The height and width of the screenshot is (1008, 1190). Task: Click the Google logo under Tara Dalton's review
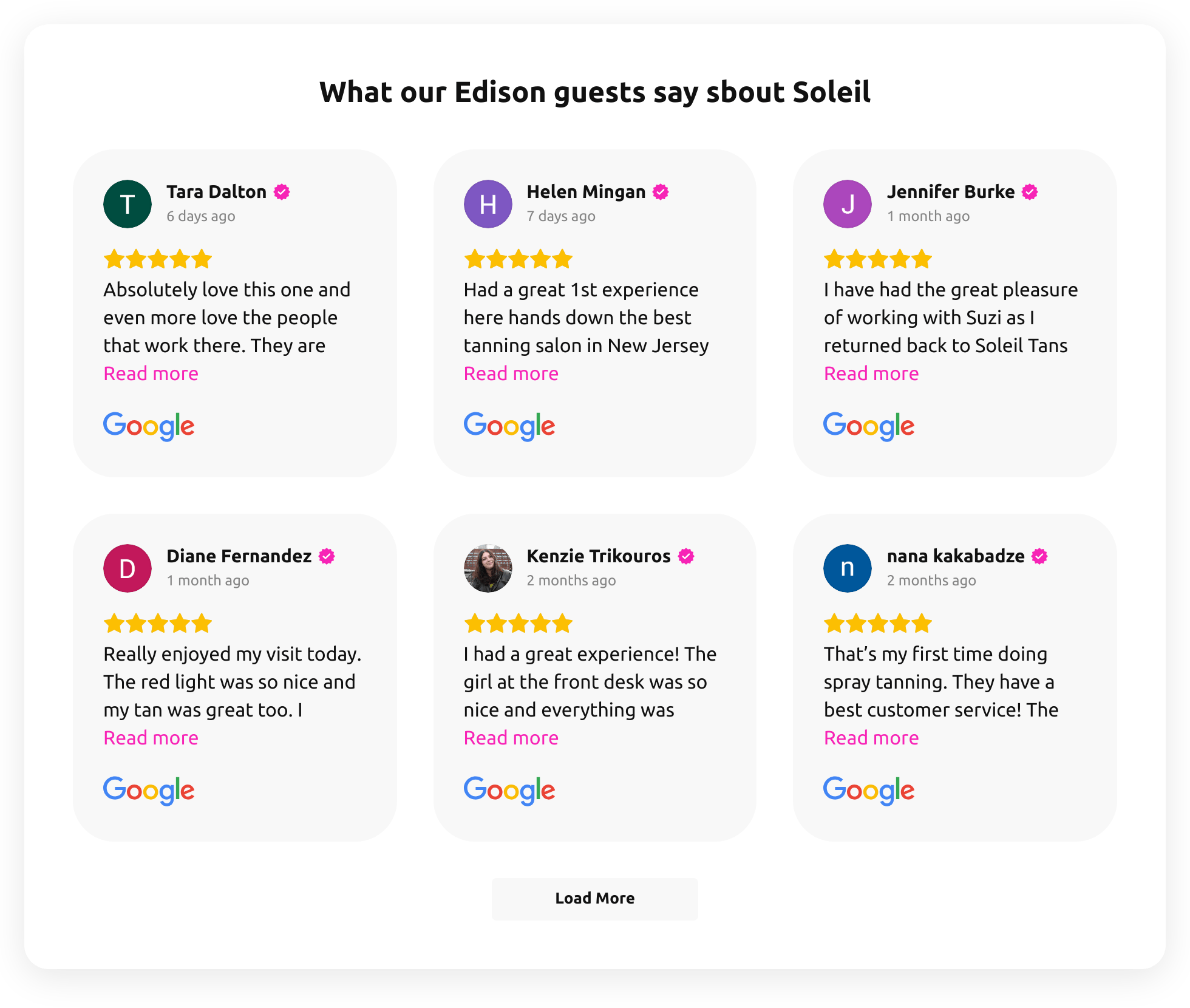tap(149, 426)
